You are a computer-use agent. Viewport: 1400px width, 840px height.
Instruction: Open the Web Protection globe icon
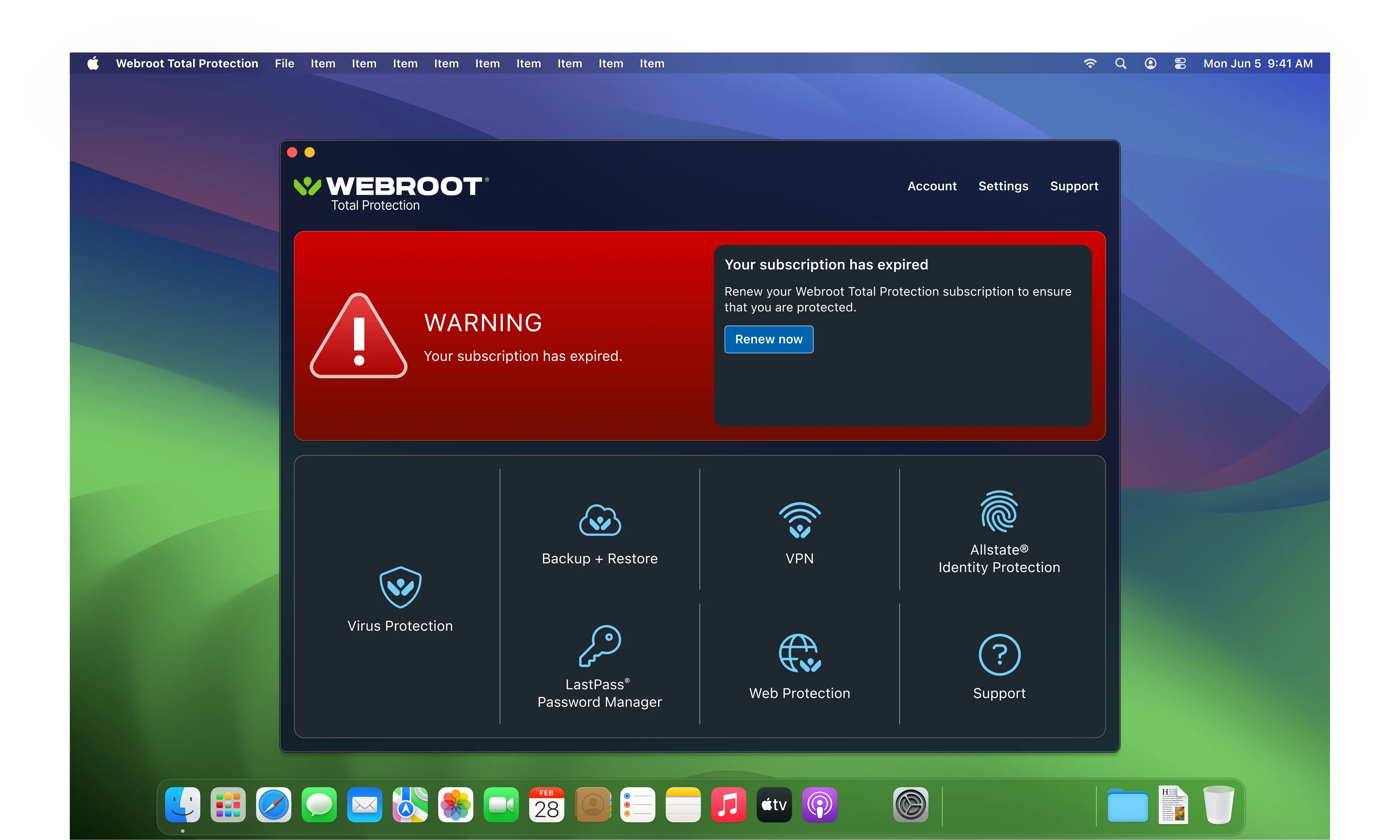(799, 653)
